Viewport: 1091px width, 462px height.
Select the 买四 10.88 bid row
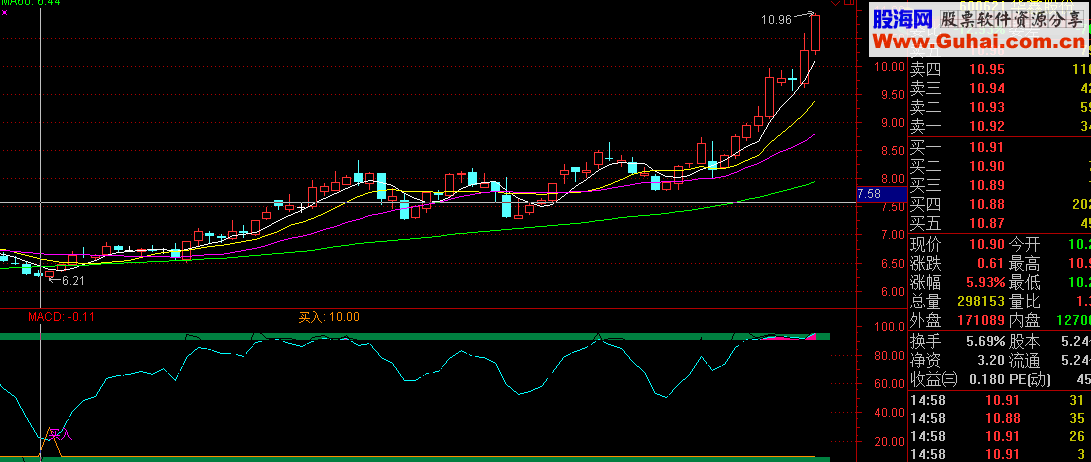[1000, 204]
